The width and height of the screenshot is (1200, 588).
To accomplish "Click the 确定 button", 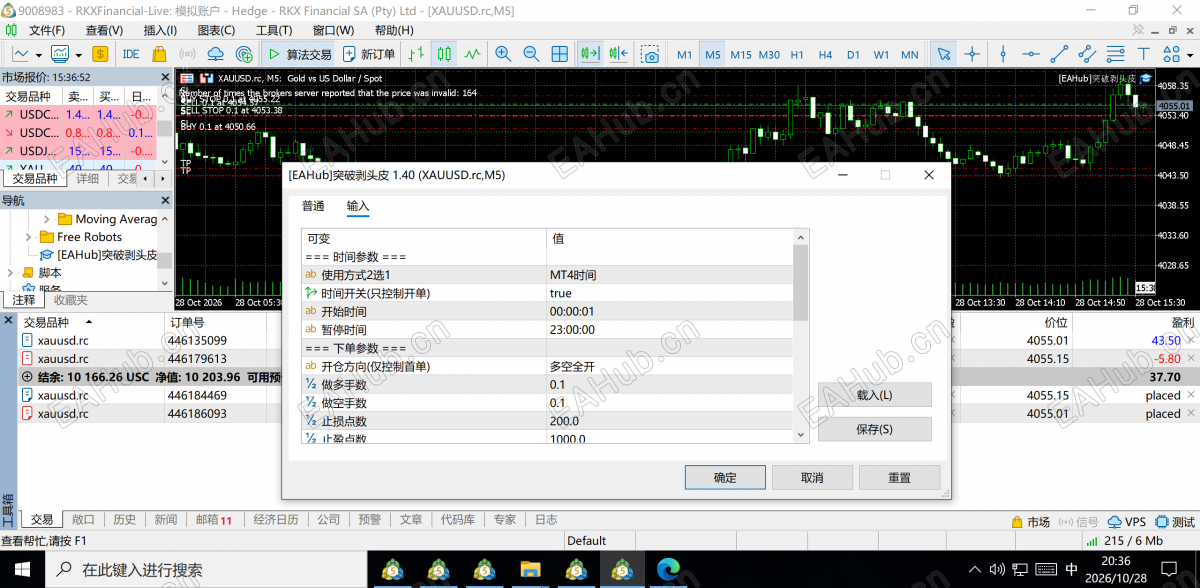I will (725, 478).
